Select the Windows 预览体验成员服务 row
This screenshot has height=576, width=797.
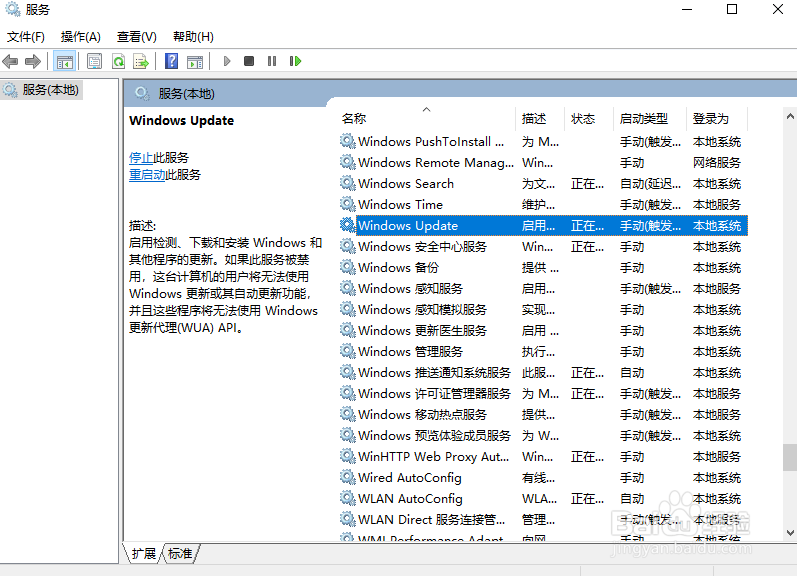point(543,436)
